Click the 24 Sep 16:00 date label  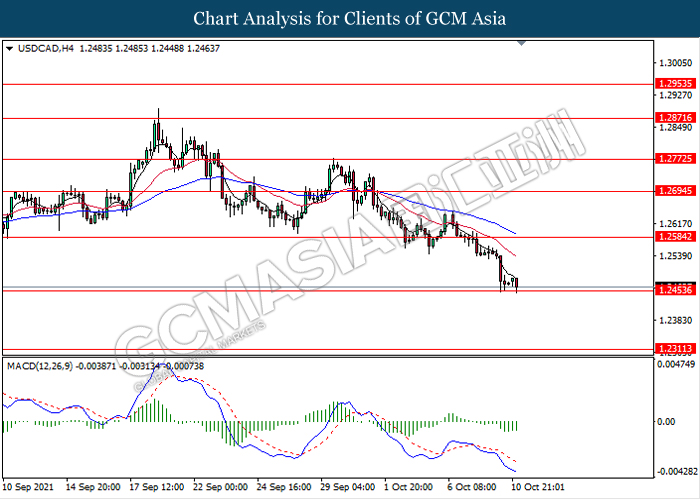pos(284,487)
